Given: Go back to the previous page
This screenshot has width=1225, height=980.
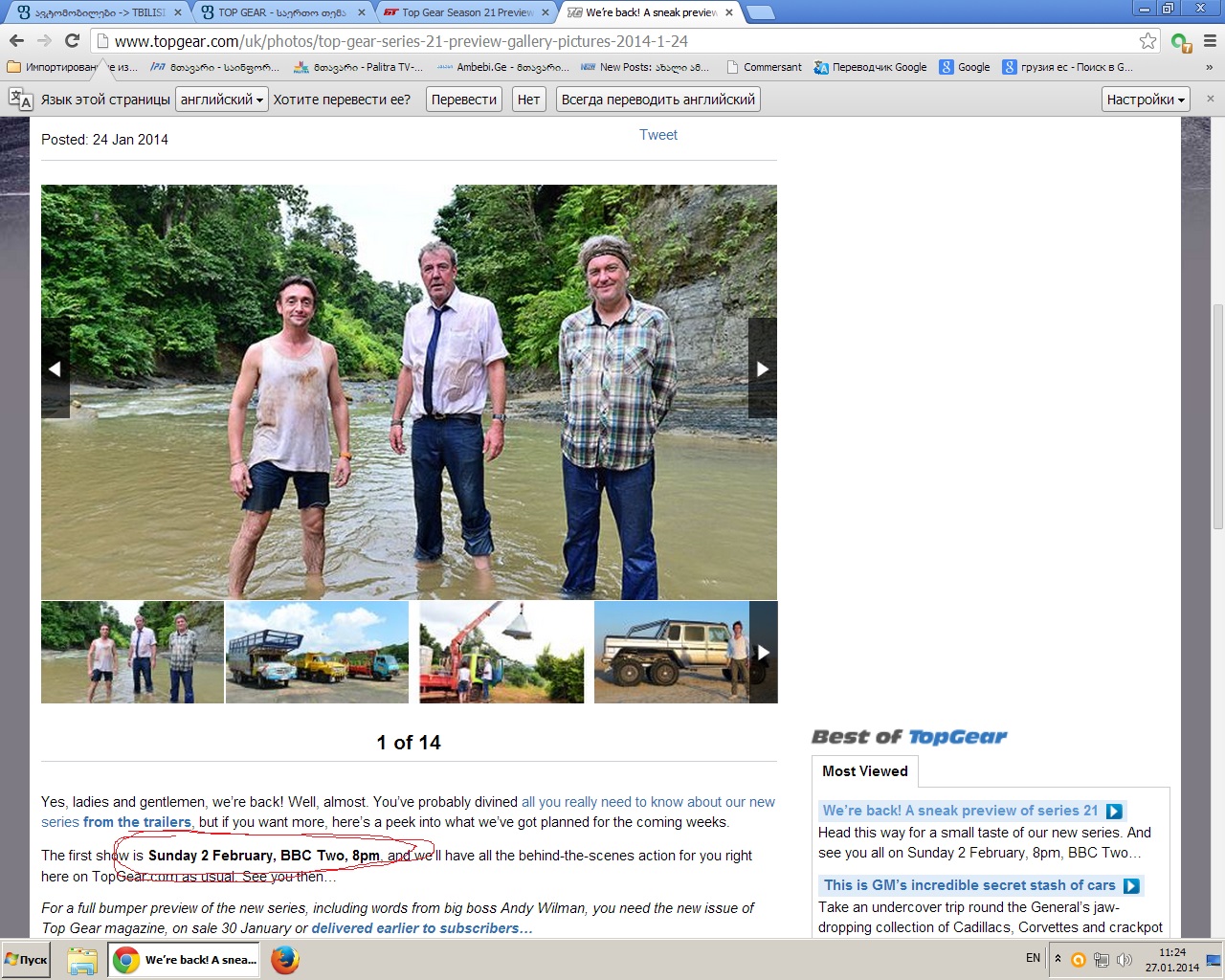Looking at the screenshot, I should point(16,41).
